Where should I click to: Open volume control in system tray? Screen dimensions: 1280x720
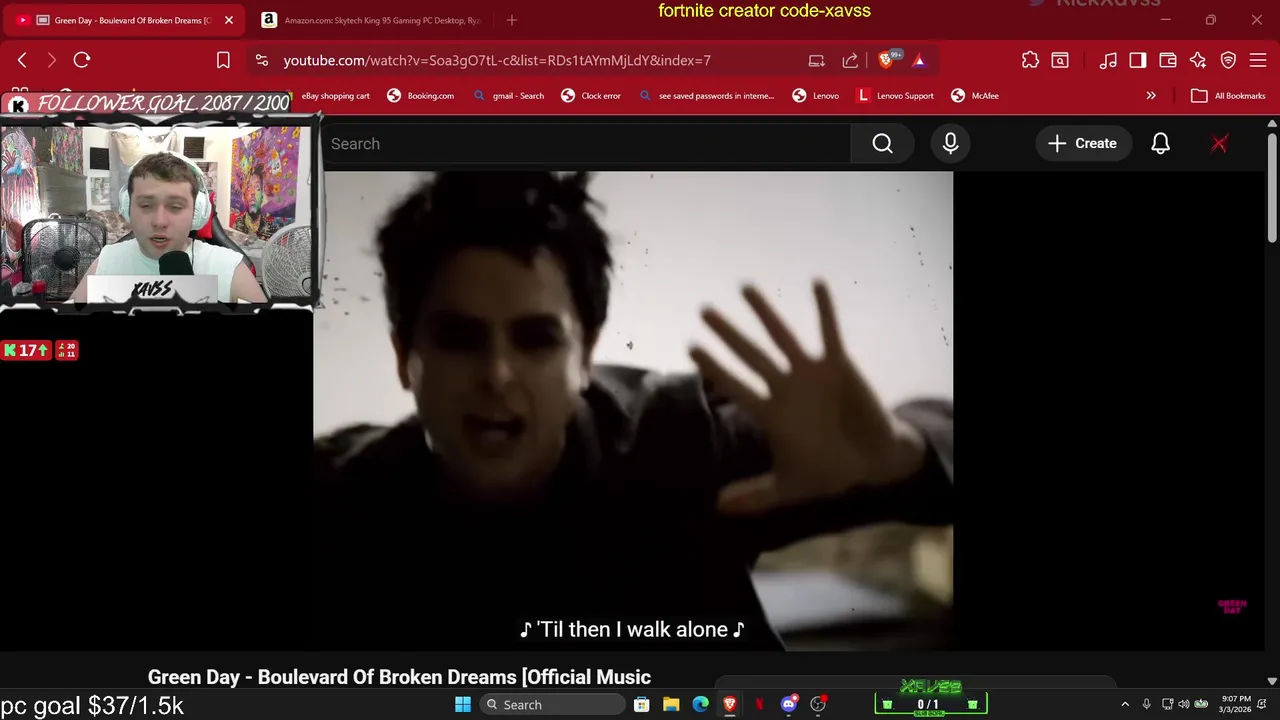pos(1184,705)
